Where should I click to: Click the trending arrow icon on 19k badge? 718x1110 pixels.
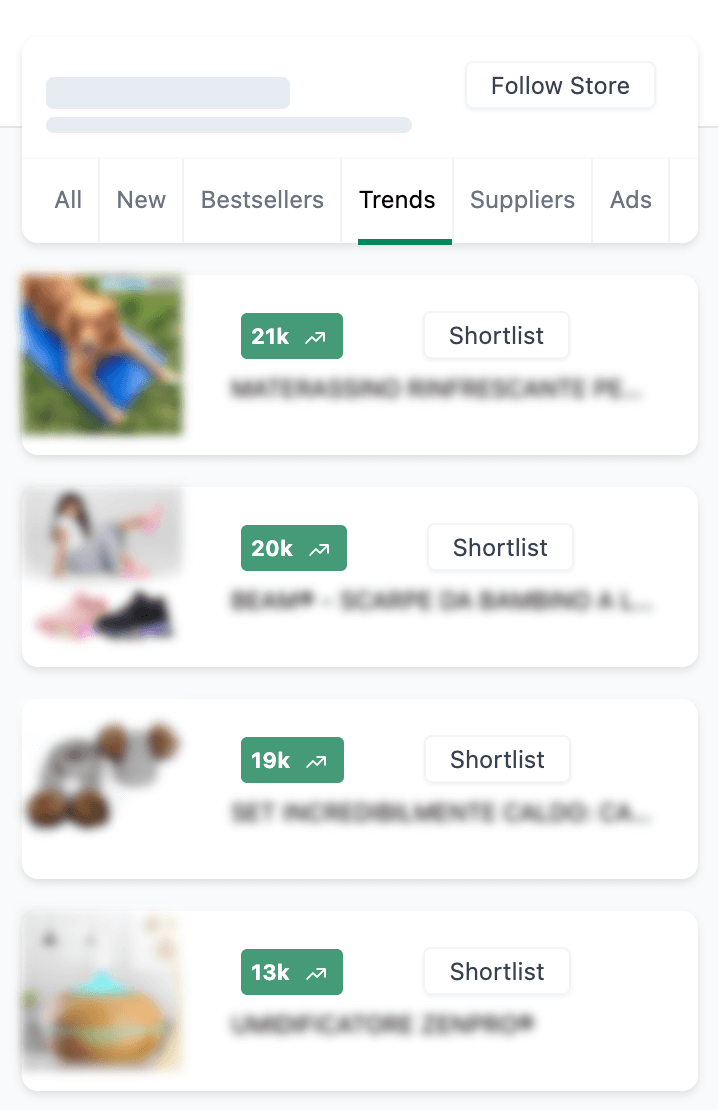point(317,761)
